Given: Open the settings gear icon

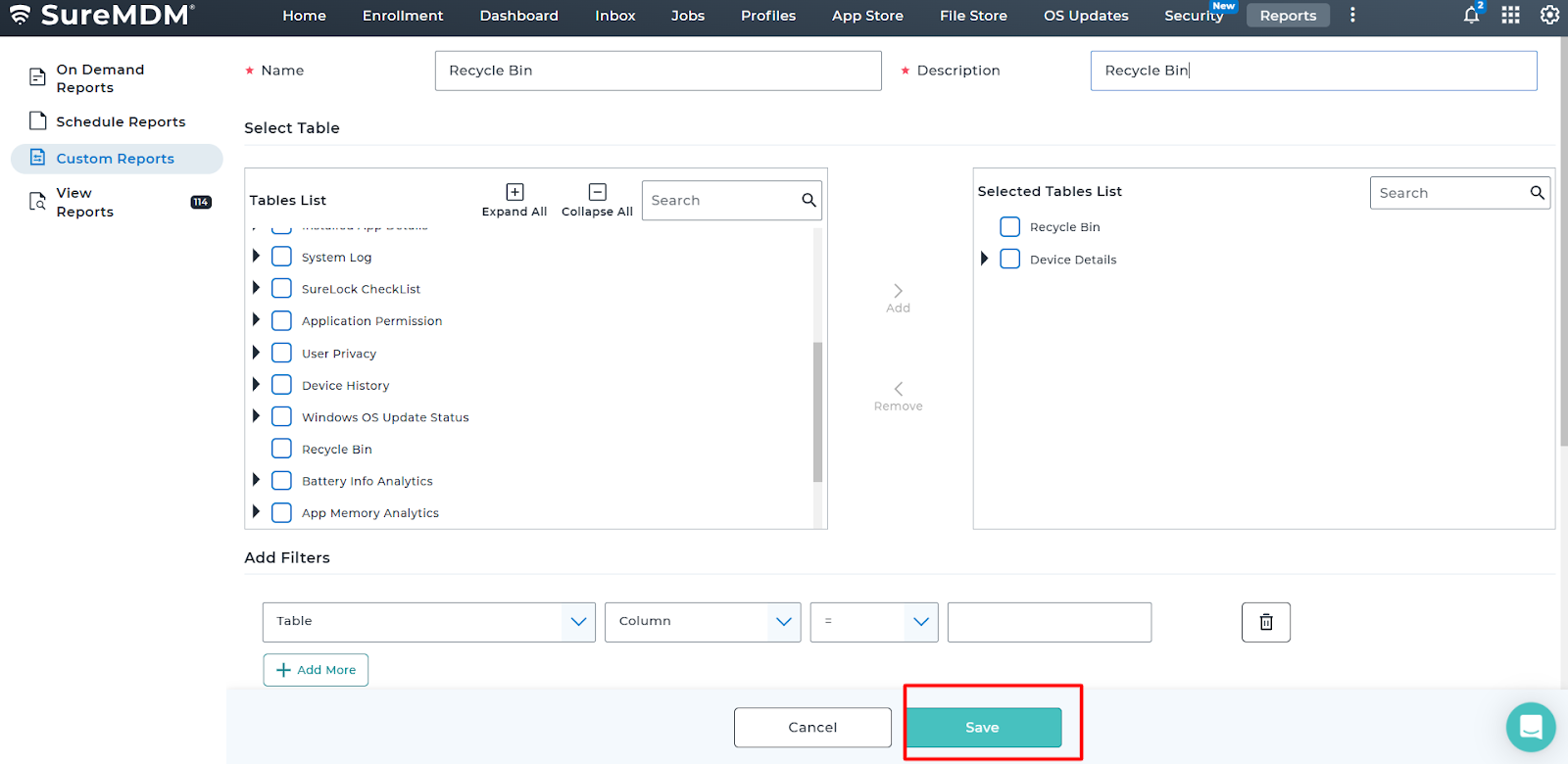Looking at the screenshot, I should point(1549,16).
